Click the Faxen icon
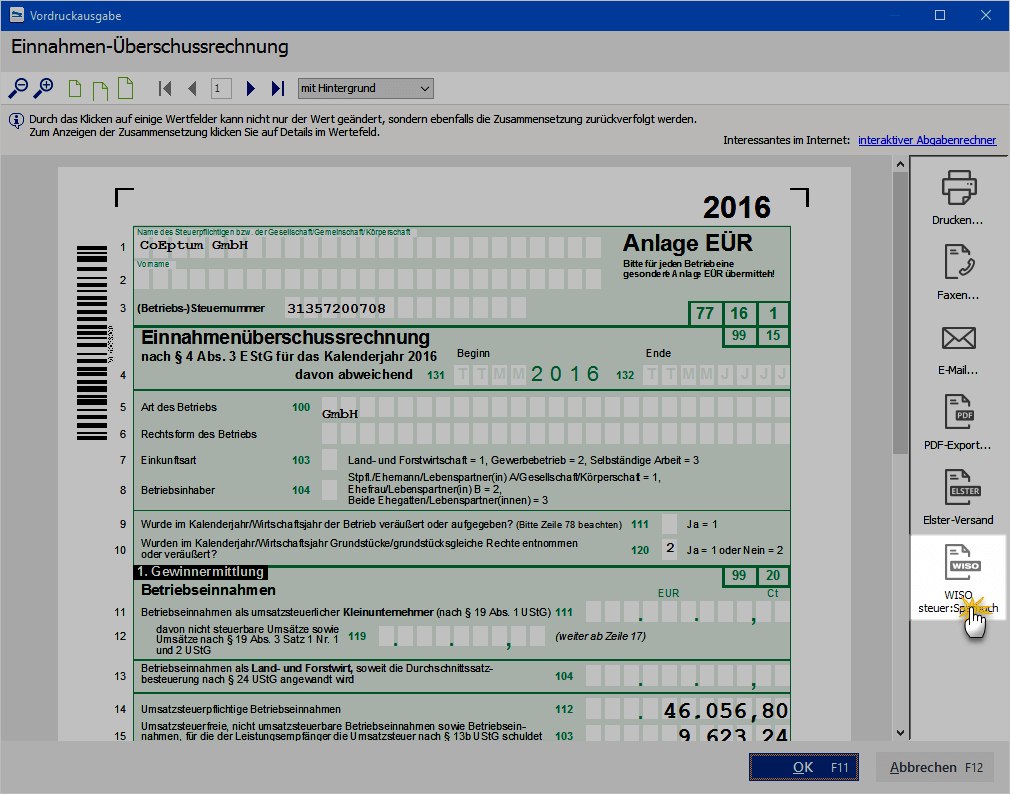The height and width of the screenshot is (794, 1010). [959, 262]
